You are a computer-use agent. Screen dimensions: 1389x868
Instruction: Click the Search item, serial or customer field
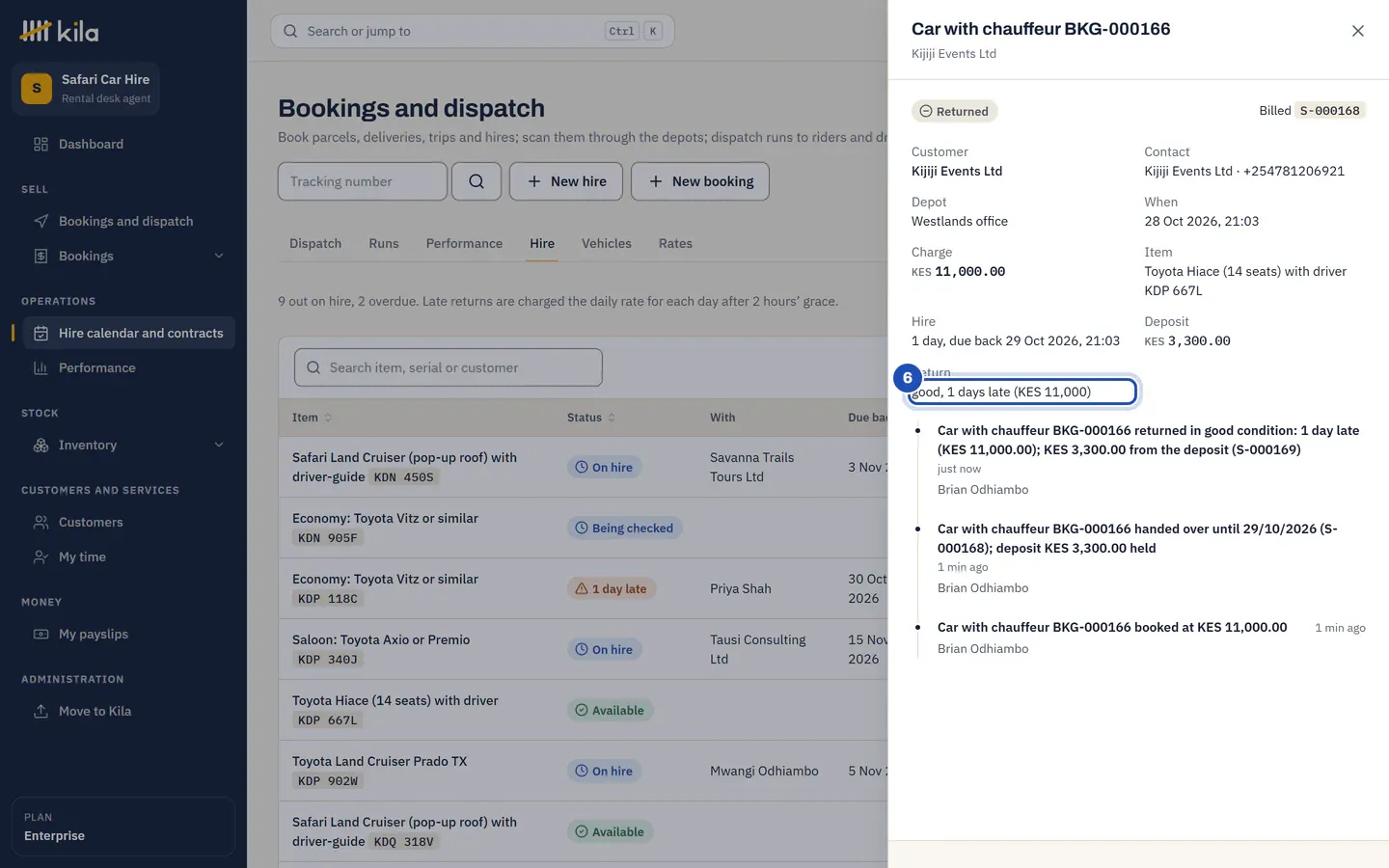coord(449,367)
